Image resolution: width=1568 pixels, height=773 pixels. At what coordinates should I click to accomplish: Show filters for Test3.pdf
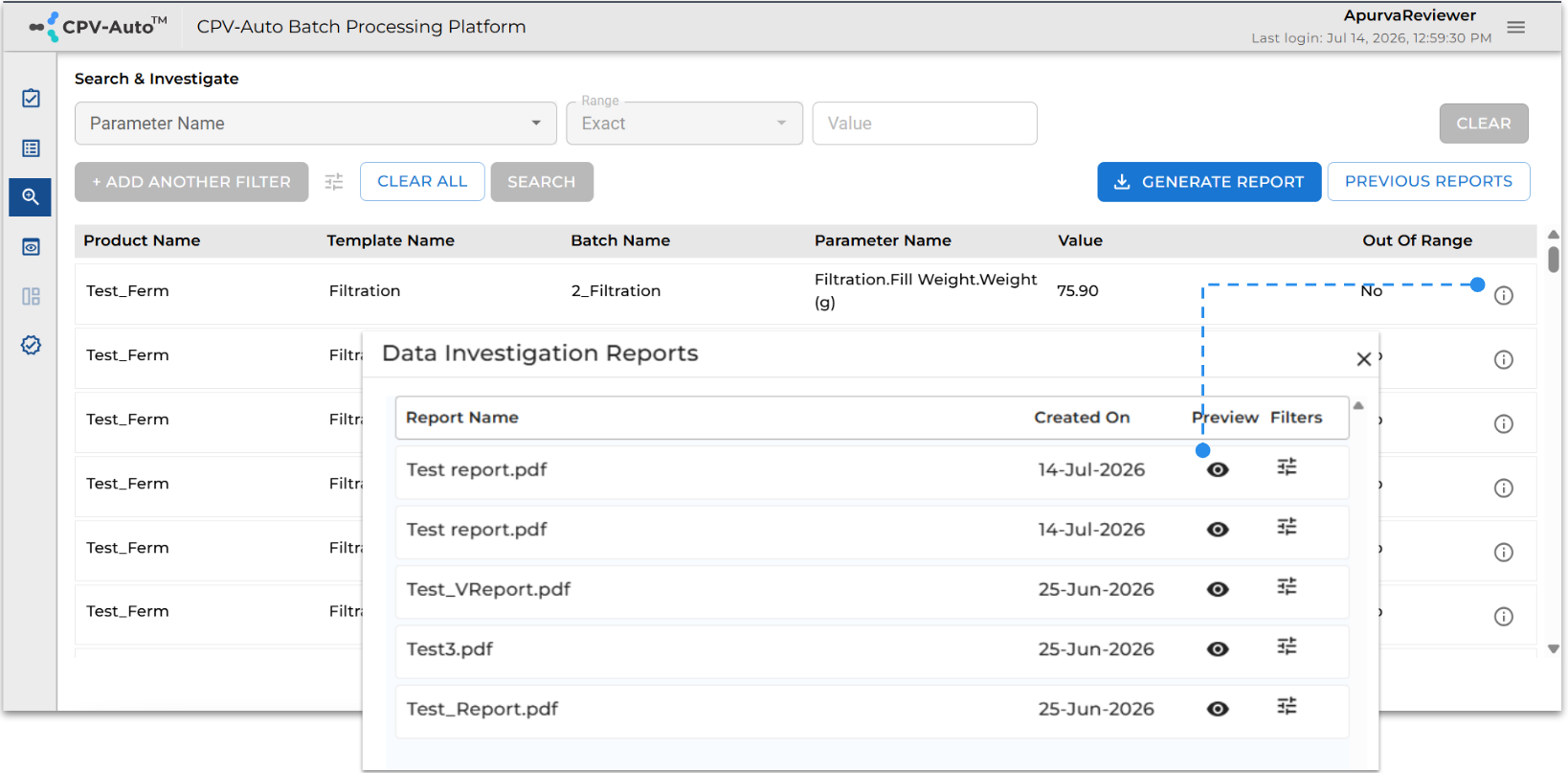point(1288,647)
